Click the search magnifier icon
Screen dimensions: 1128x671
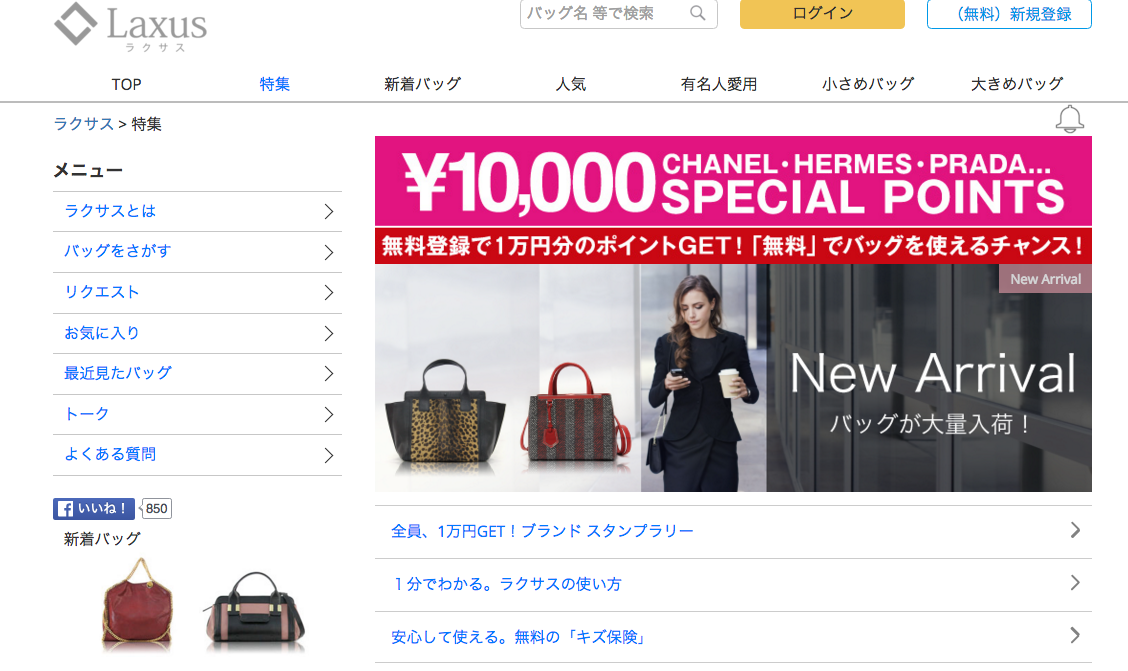click(698, 13)
